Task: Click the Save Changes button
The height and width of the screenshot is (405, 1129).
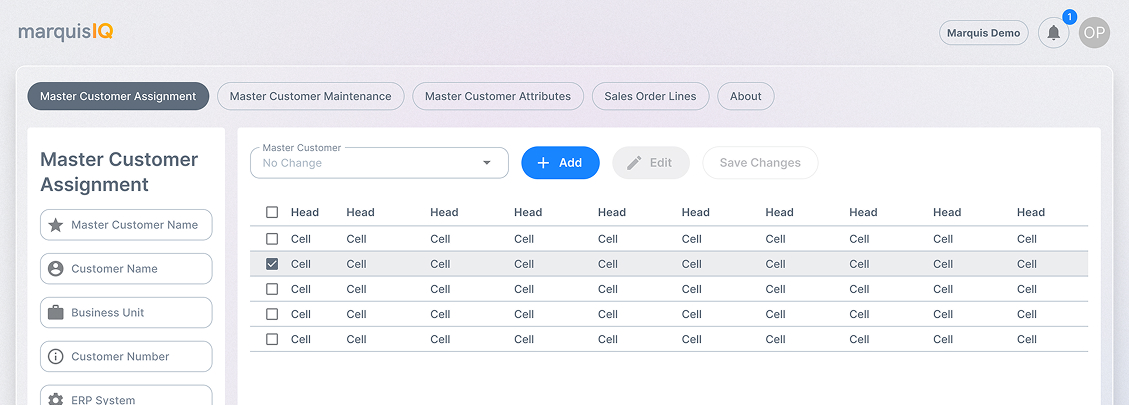Action: 760,163
